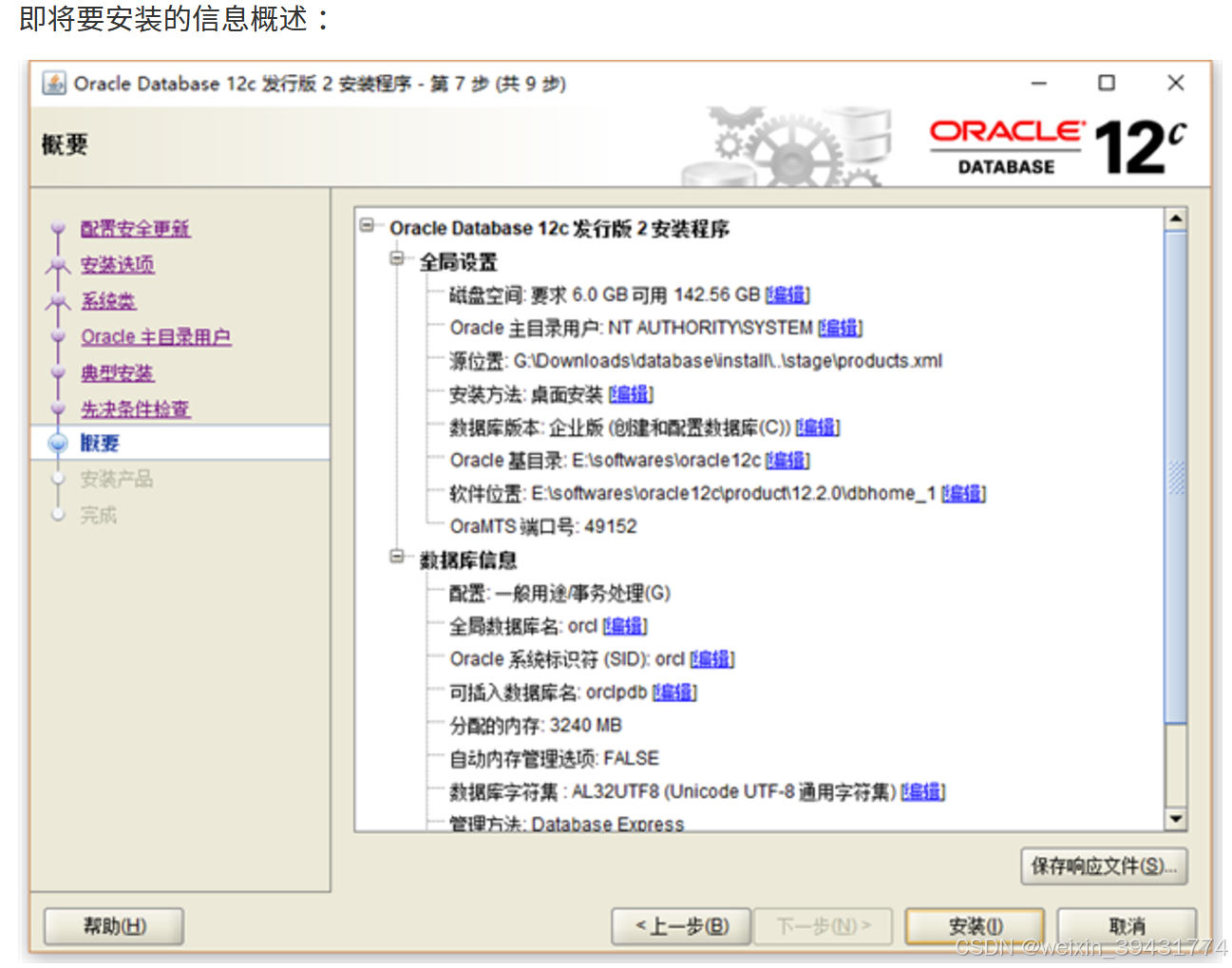The width and height of the screenshot is (1232, 968).
Task: Edit the Oracle 系统标识符 (SID)
Action: coord(711,658)
